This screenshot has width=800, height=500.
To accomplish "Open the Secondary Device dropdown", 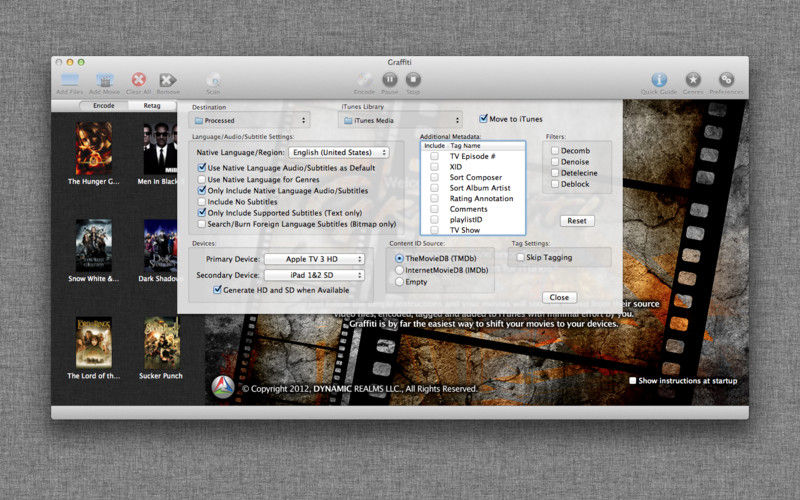I will pyautogui.click(x=314, y=275).
